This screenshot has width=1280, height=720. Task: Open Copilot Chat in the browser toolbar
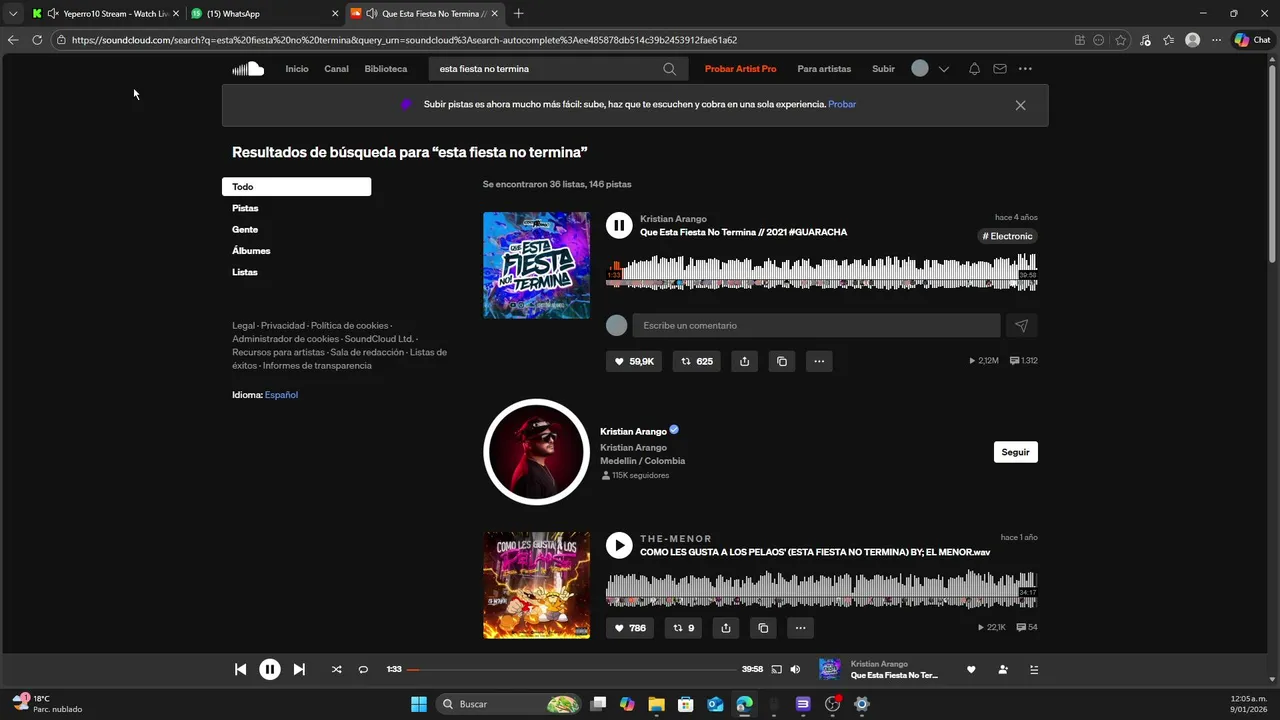[1253, 40]
